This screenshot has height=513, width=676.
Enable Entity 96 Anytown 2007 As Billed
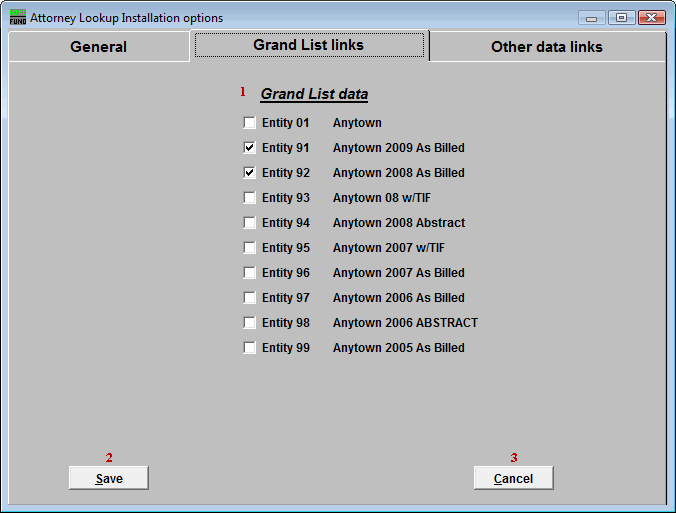click(x=249, y=273)
